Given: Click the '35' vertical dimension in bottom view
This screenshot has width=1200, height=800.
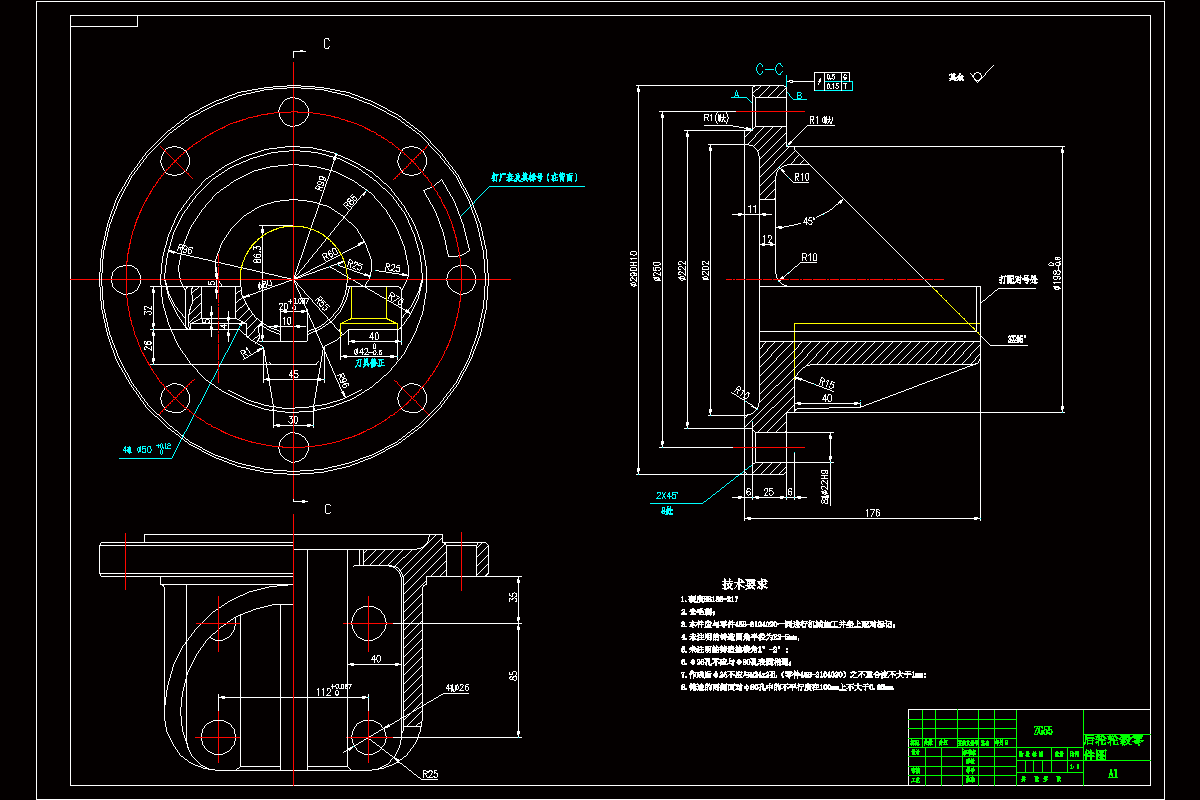Looking at the screenshot, I should click(515, 596).
